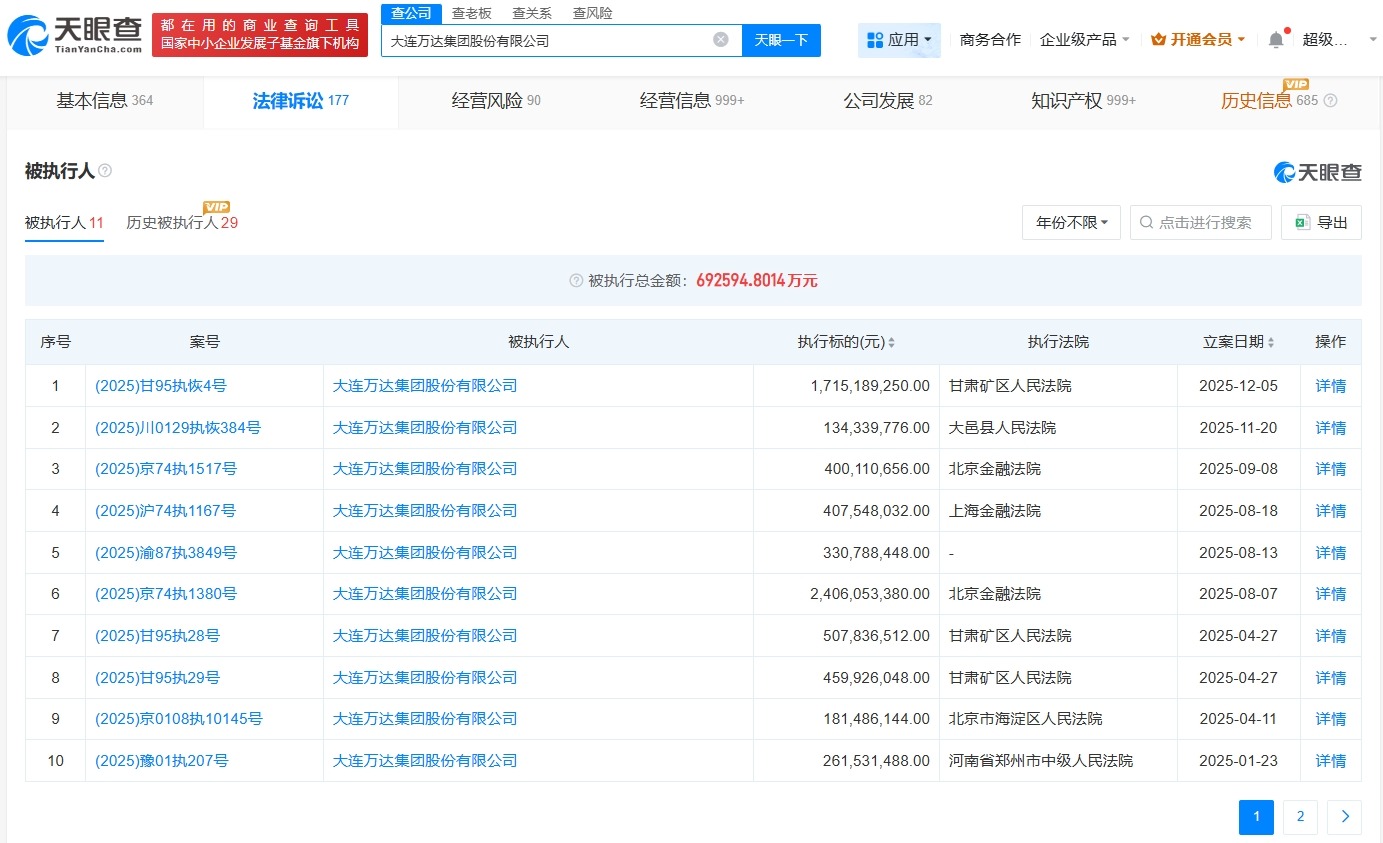Go to pagination page 2
Screen dimensions: 1383x843
click(x=1300, y=817)
